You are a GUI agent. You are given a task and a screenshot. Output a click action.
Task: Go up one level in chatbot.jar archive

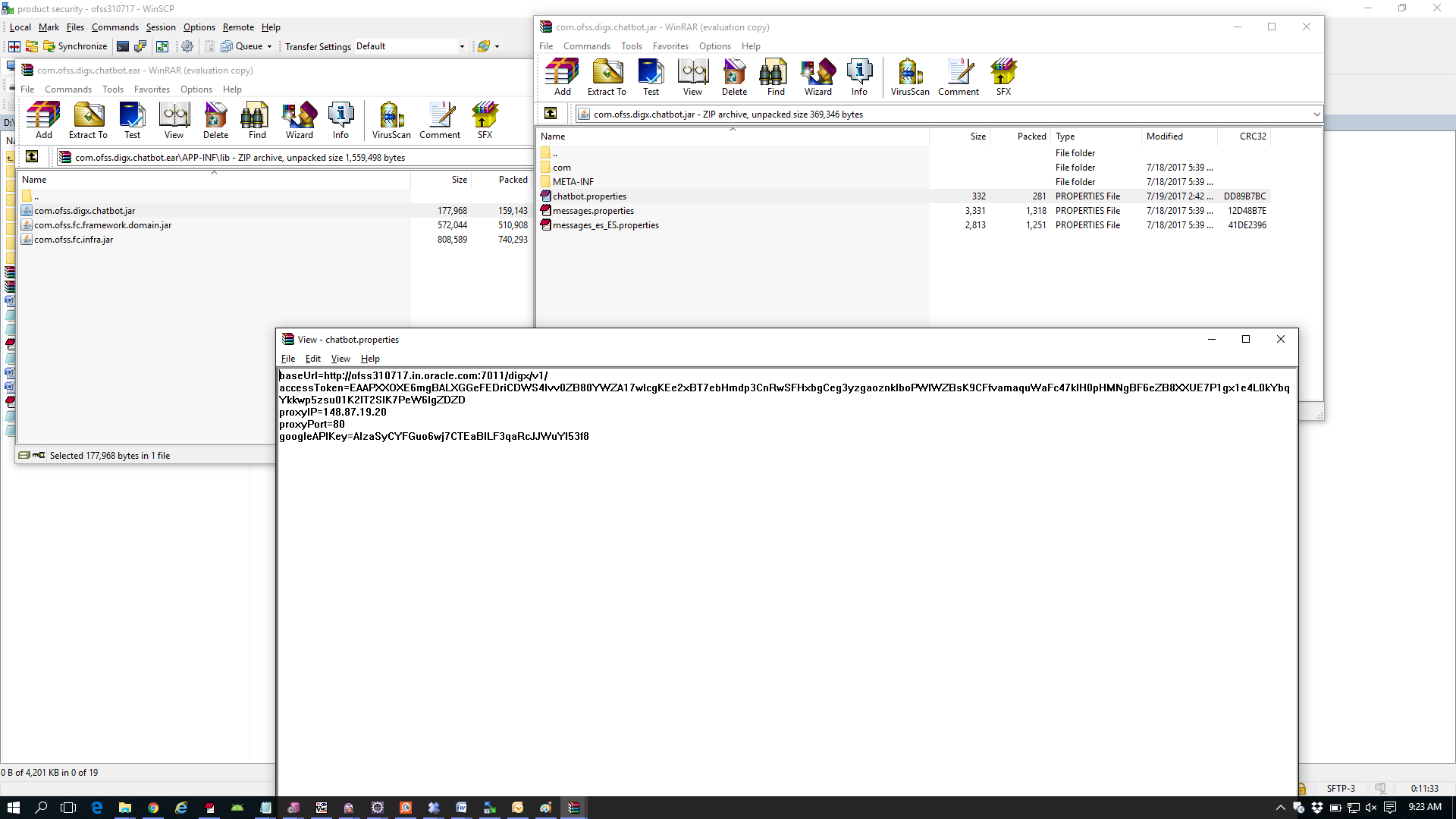(x=551, y=114)
